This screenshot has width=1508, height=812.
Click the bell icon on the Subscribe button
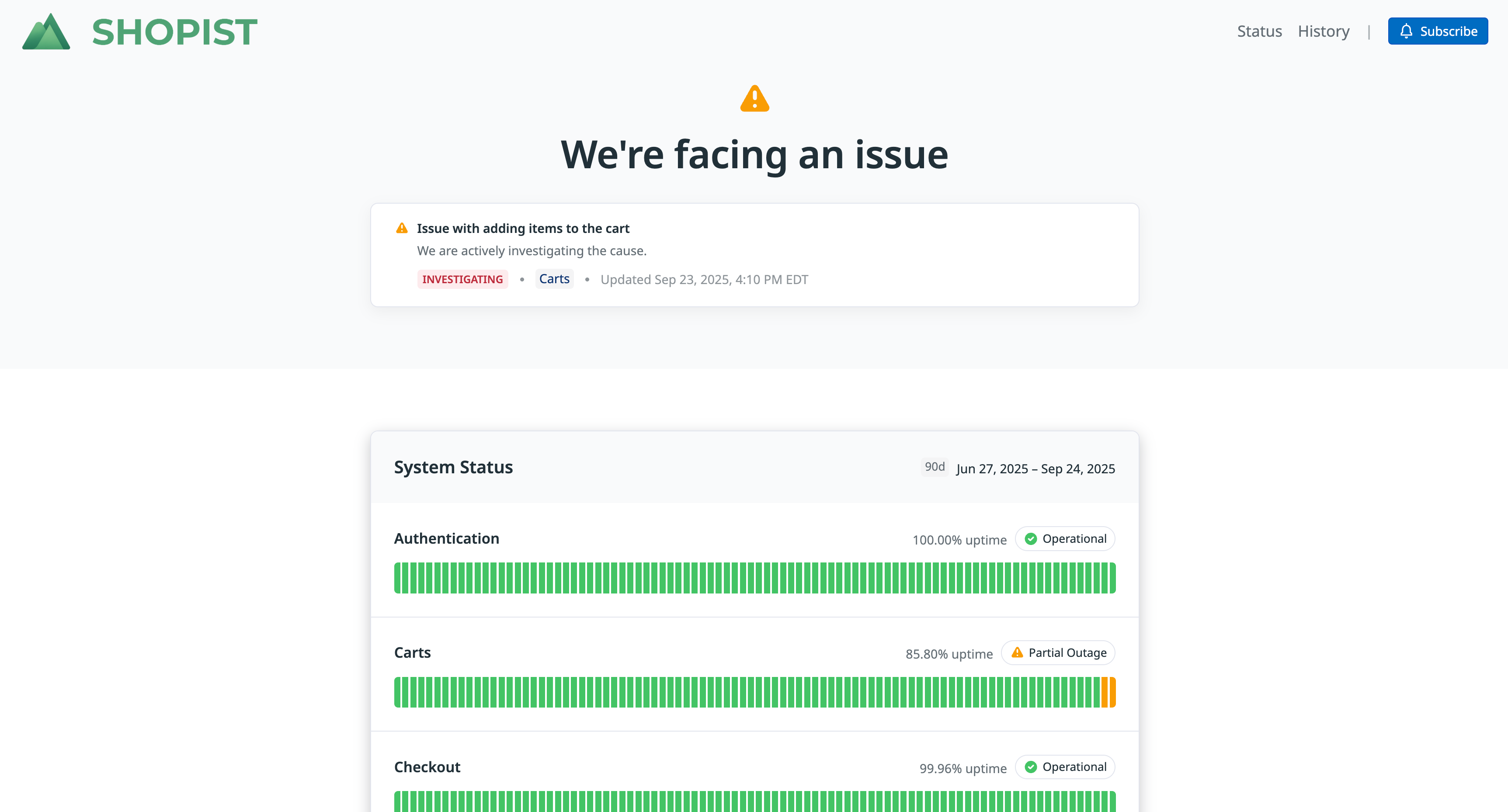[1407, 31]
